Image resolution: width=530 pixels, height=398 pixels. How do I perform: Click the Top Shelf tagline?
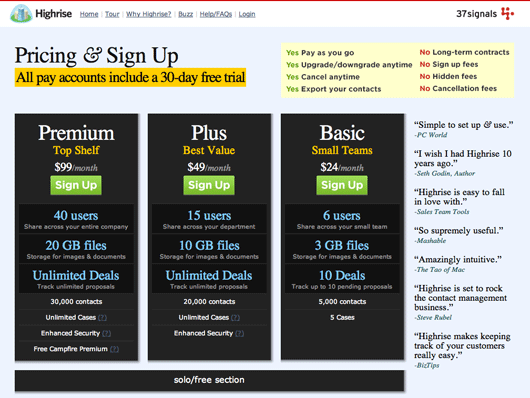click(x=76, y=150)
